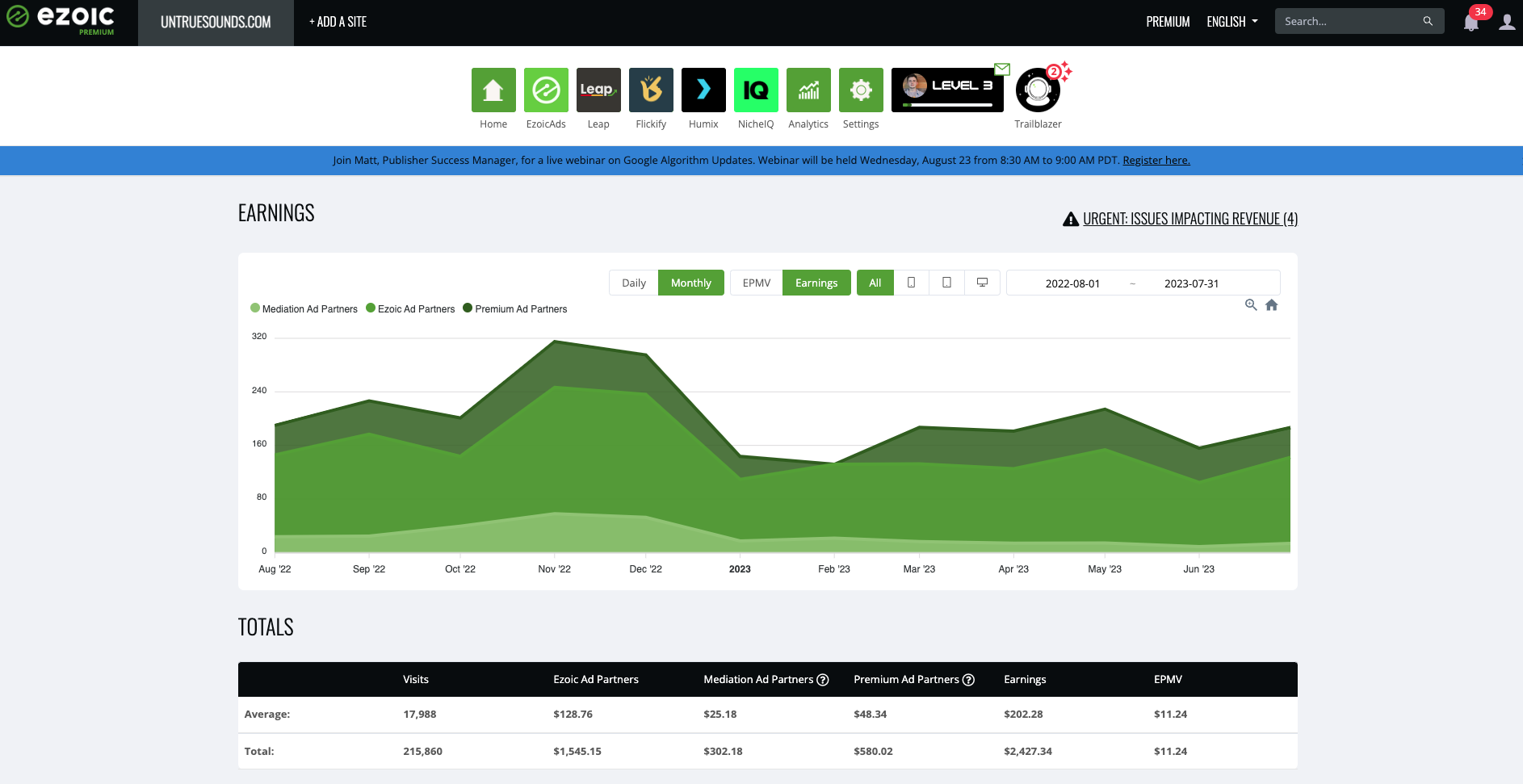Open the Settings gear icon
The width and height of the screenshot is (1523, 784).
[x=861, y=90]
